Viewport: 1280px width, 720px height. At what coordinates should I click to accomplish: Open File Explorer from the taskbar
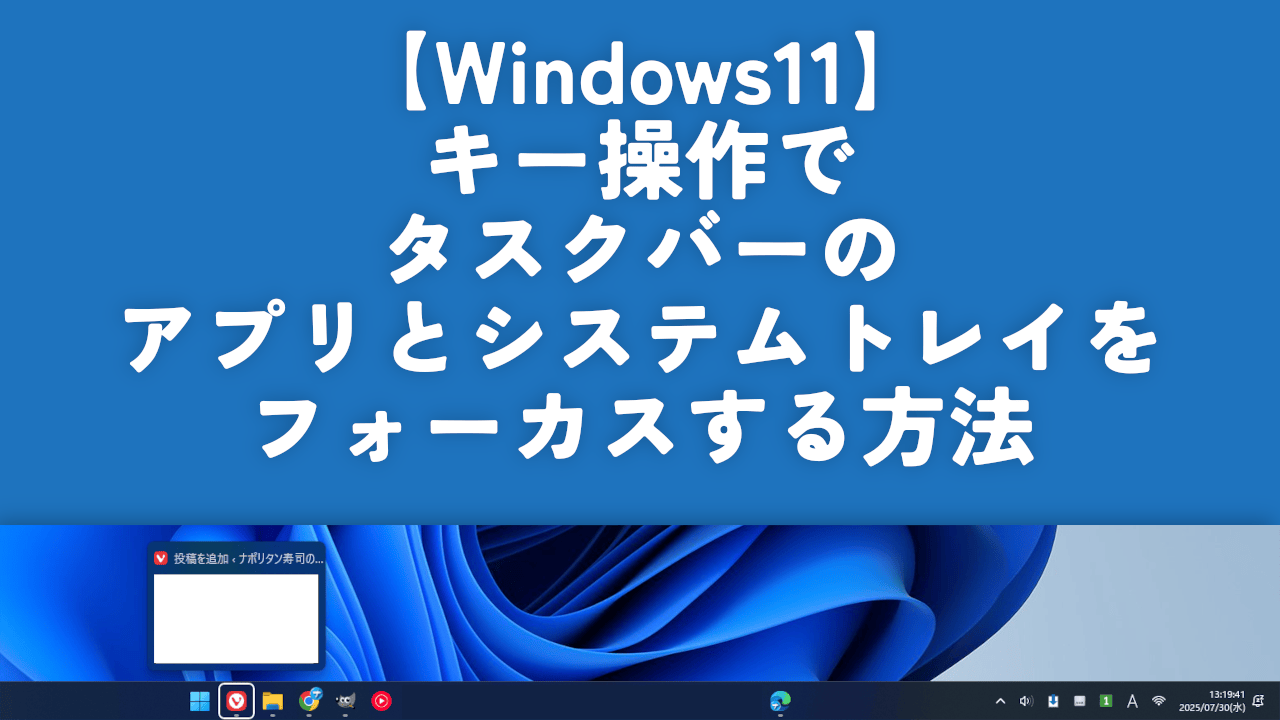(272, 701)
